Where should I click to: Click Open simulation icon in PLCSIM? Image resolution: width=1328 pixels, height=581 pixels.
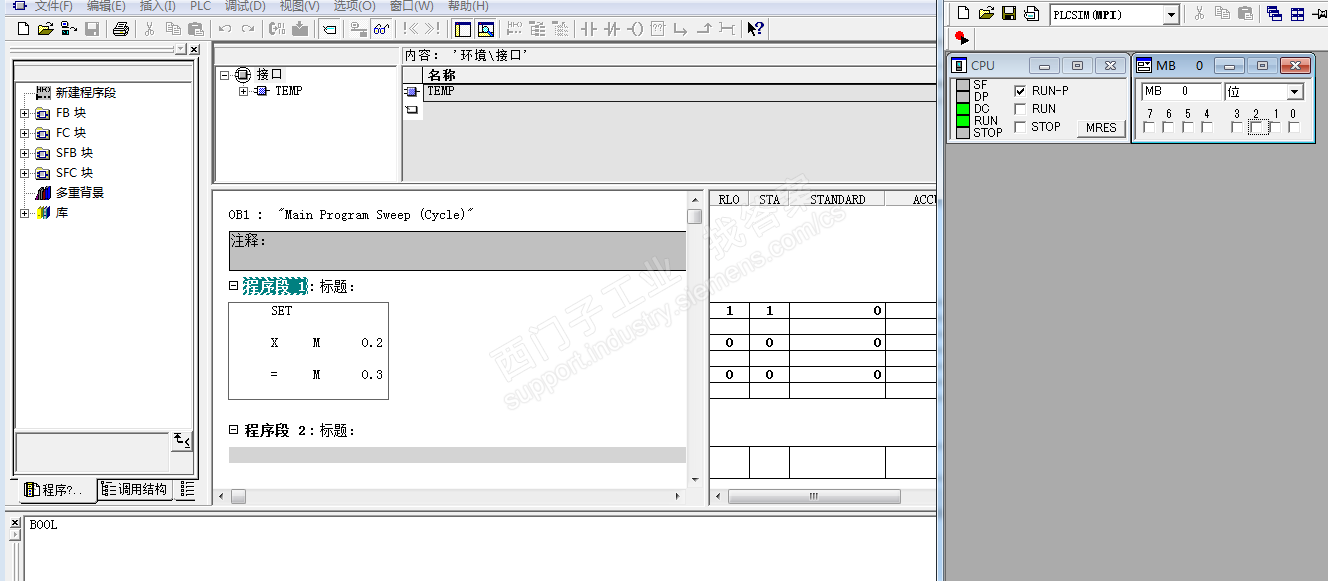[986, 13]
